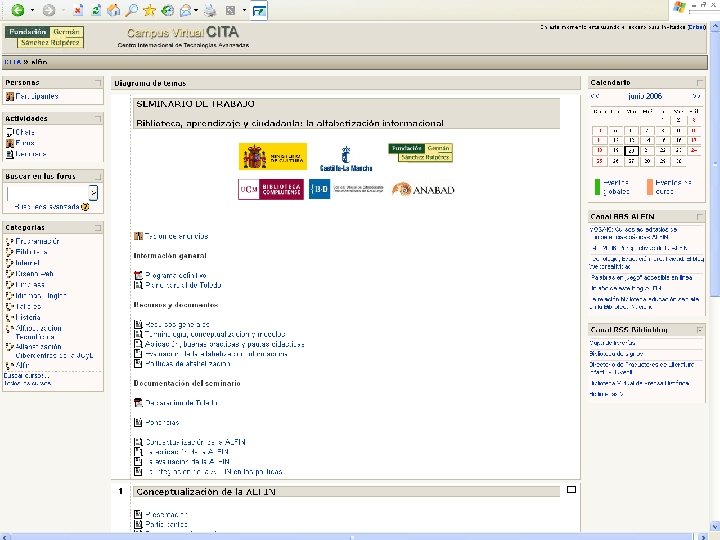This screenshot has width=720, height=540.
Task: Open the Políticas de alfabetización resource
Action: point(188,364)
